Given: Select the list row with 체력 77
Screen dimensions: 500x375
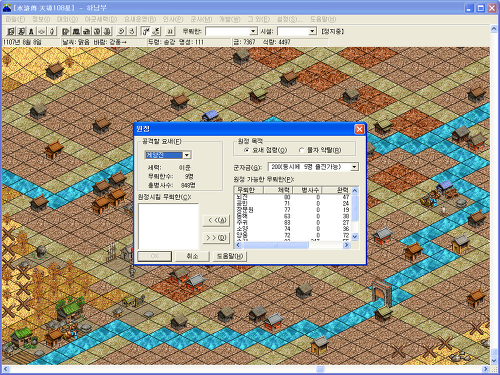Looking at the screenshot, I should [x=293, y=210].
